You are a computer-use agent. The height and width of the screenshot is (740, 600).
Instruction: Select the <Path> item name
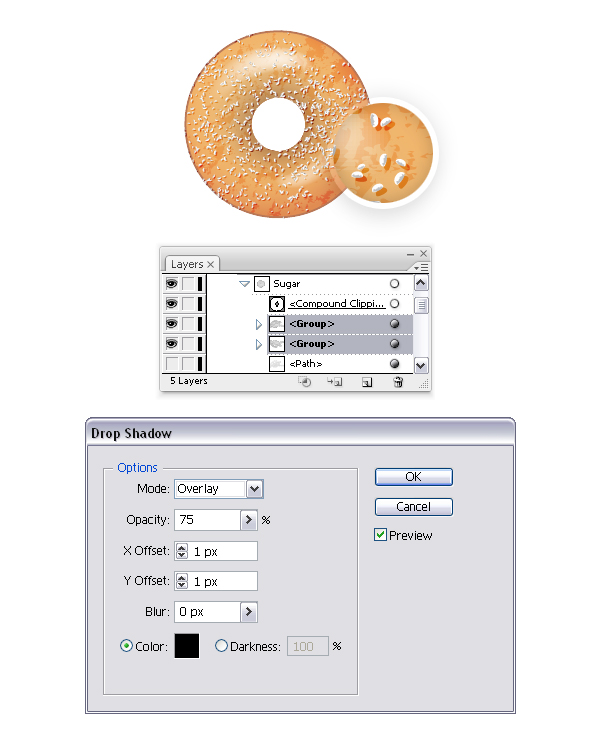click(305, 364)
